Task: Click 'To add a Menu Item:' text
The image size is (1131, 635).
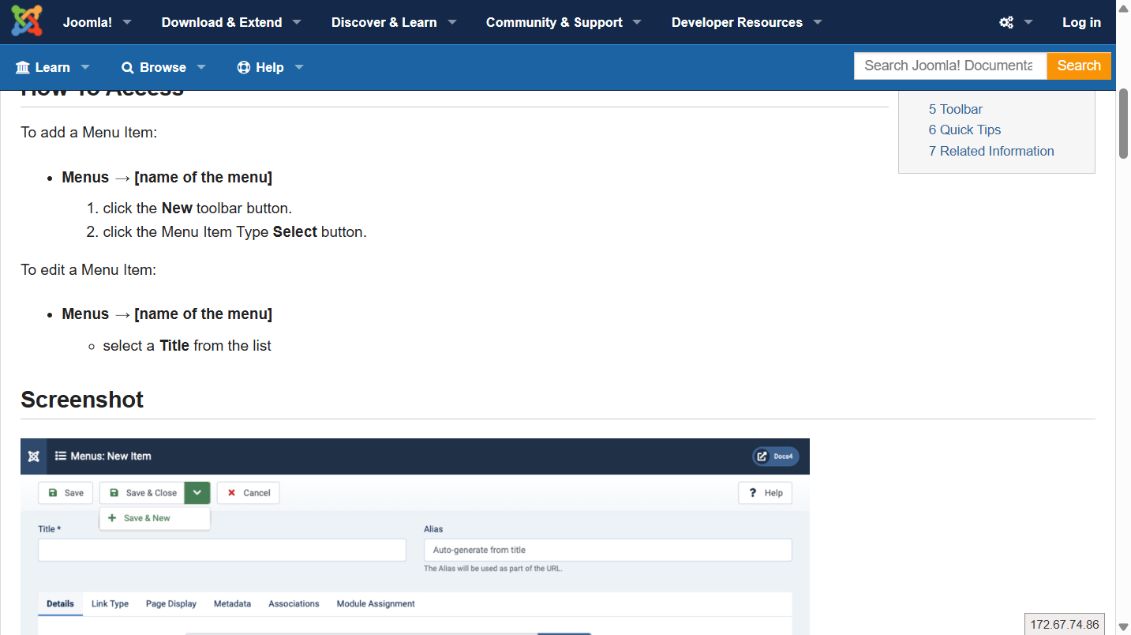Action: (x=89, y=132)
